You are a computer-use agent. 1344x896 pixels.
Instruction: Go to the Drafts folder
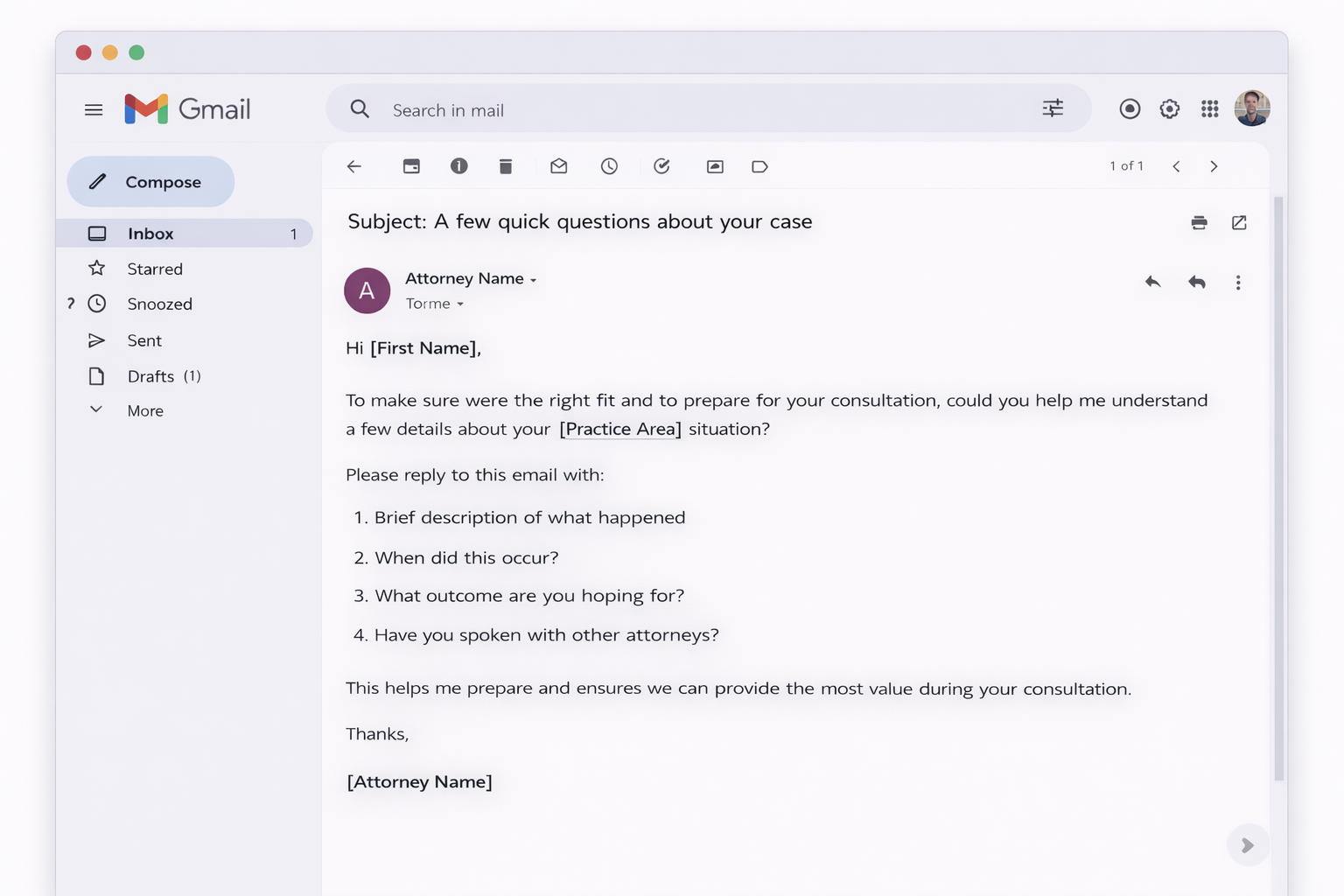click(150, 376)
